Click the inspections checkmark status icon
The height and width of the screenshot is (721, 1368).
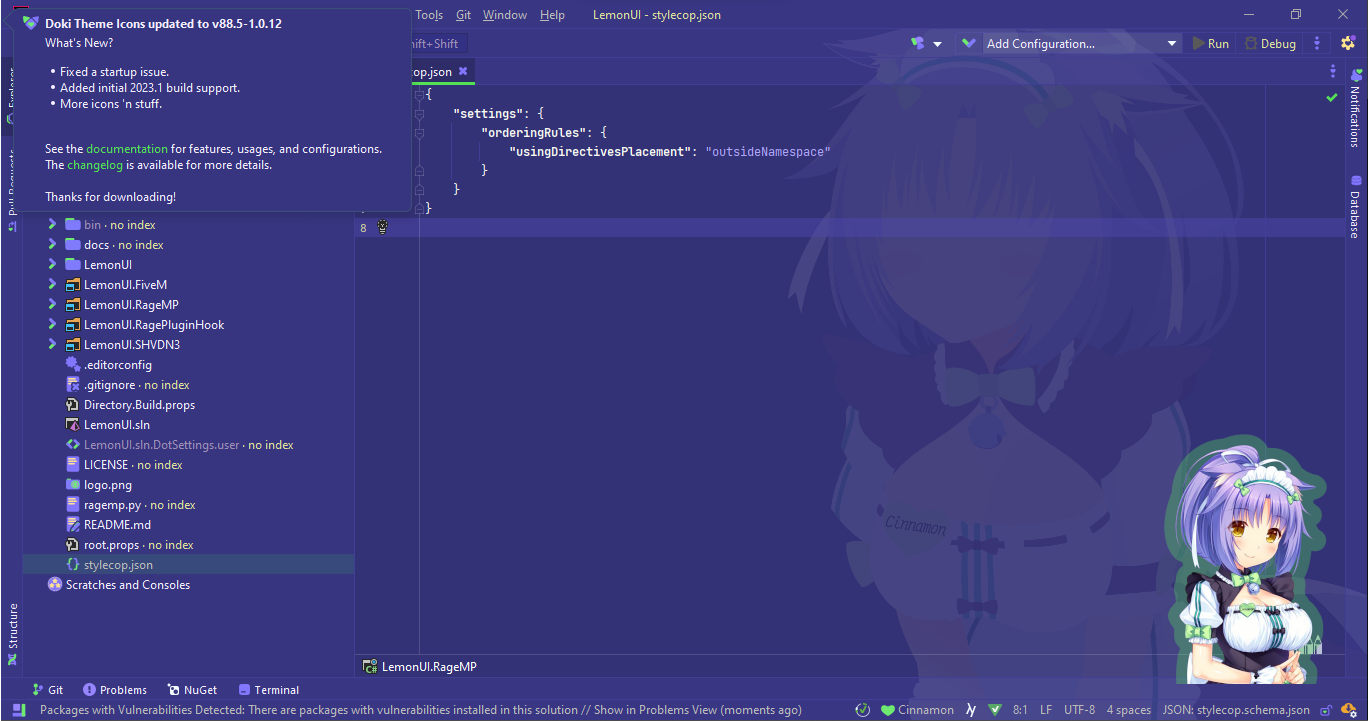tap(1331, 97)
